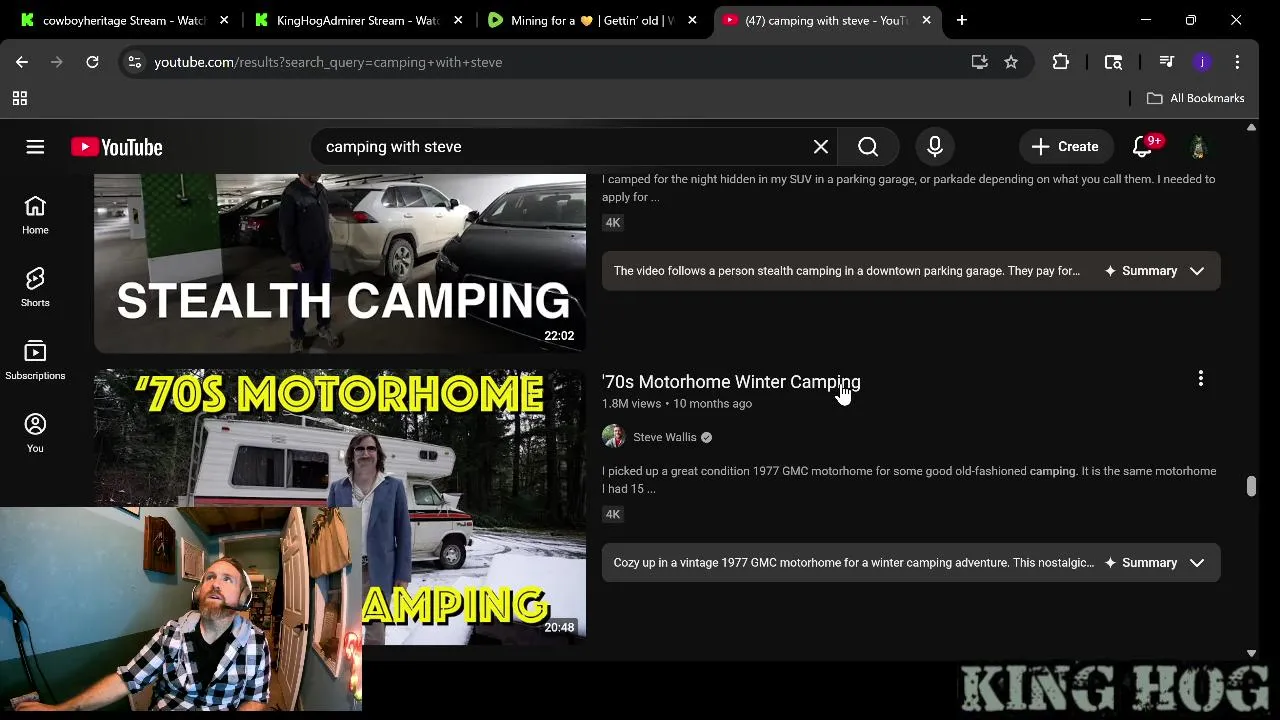Open the You section in sidebar
The image size is (1280, 720).
tap(35, 433)
